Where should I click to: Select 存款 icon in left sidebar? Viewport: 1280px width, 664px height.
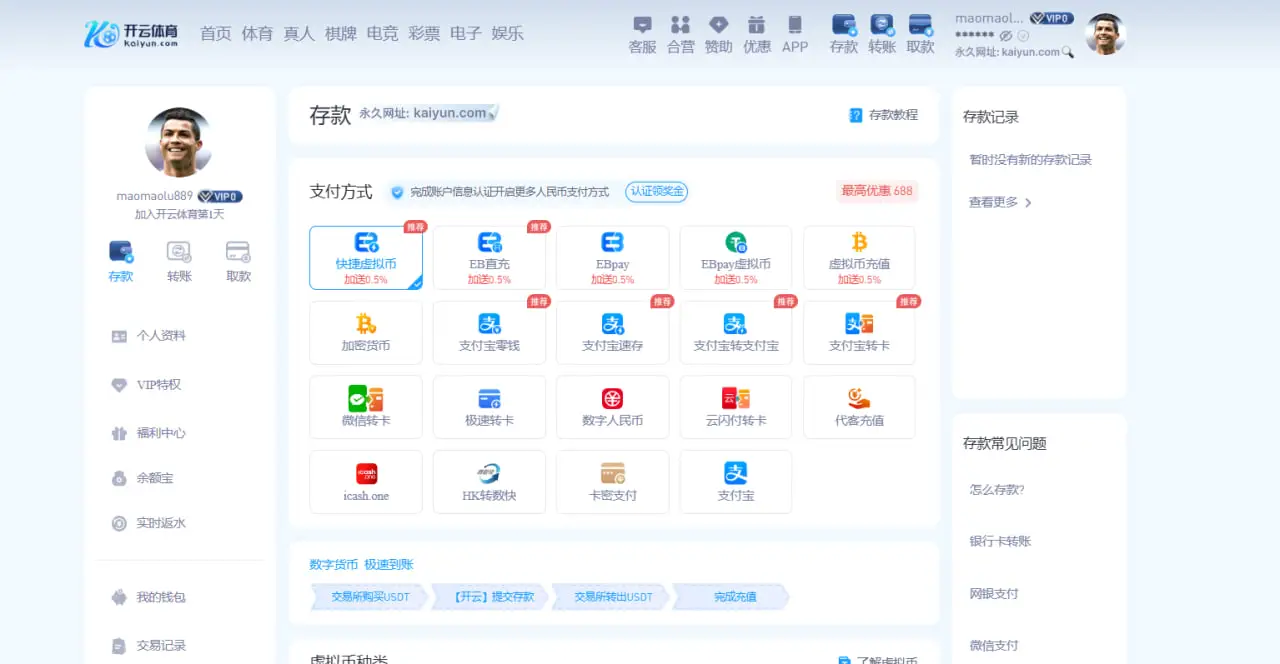click(x=120, y=262)
